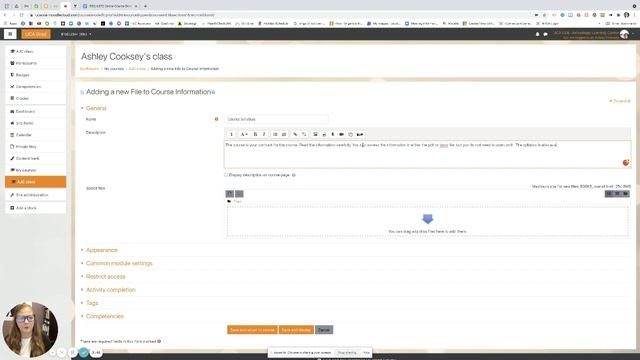Click manage files icon in editor

coord(351,134)
